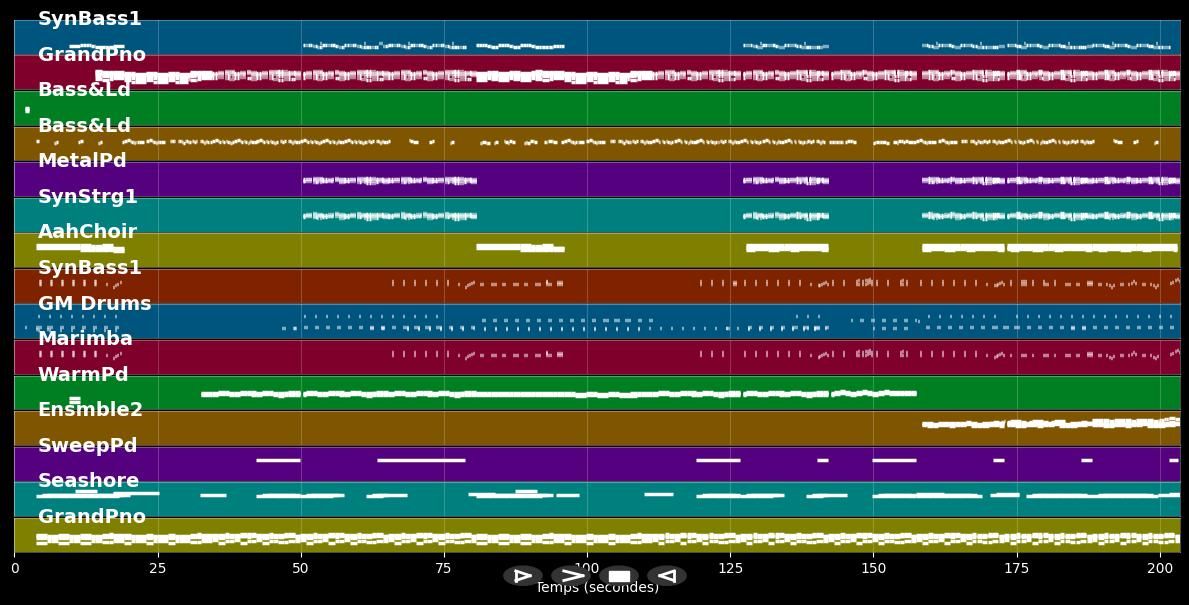Click the Seashore track name
The height and width of the screenshot is (605, 1189).
88,481
